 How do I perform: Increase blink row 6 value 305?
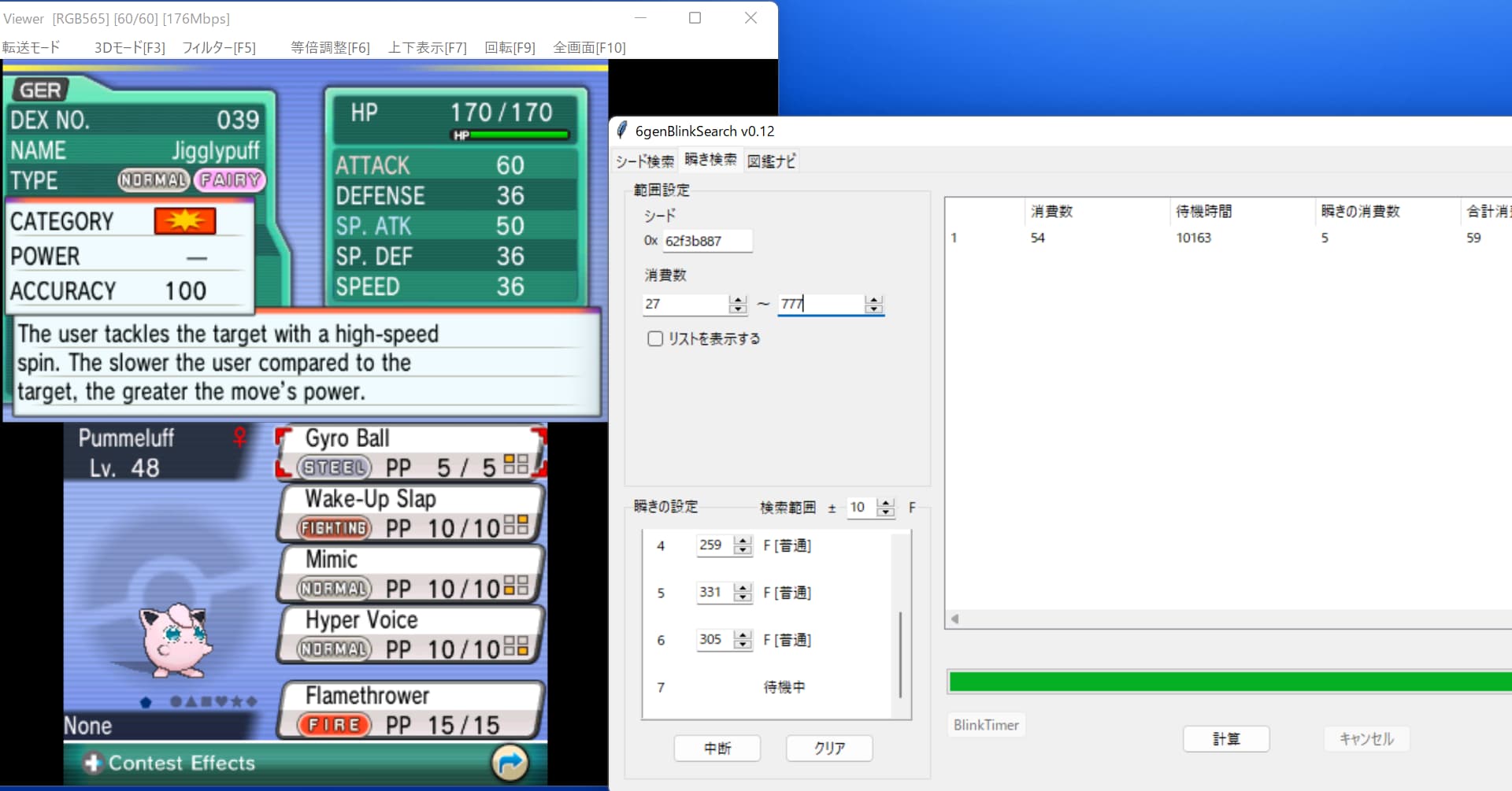[x=743, y=634]
